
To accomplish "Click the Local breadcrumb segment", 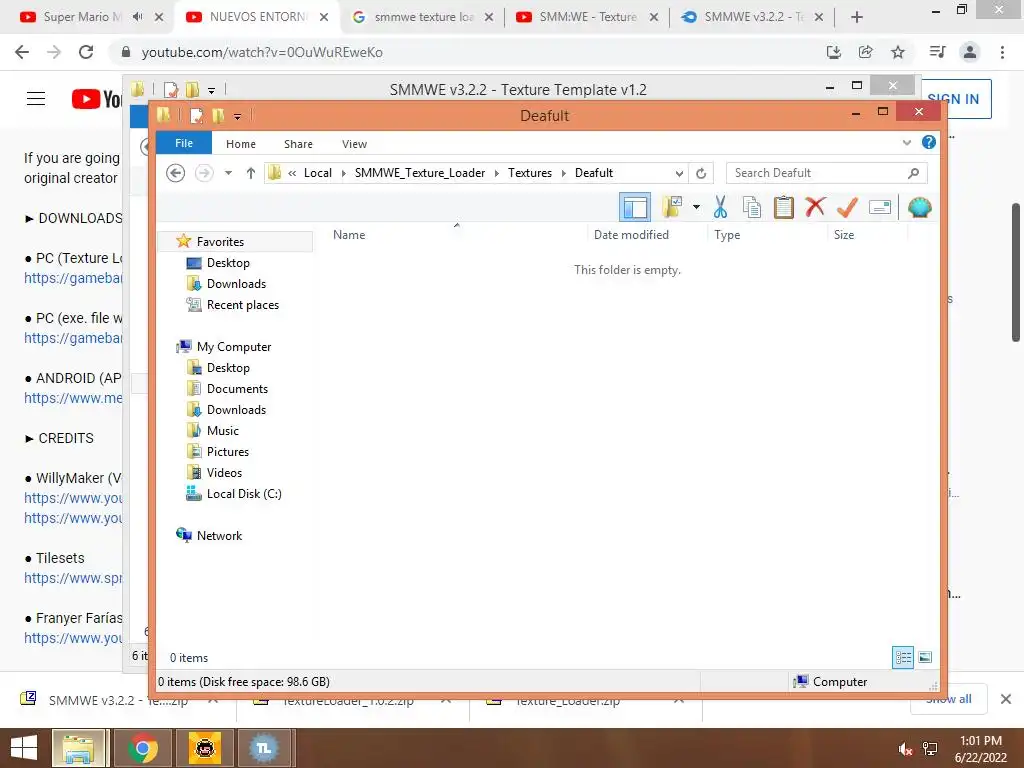I will pos(317,173).
